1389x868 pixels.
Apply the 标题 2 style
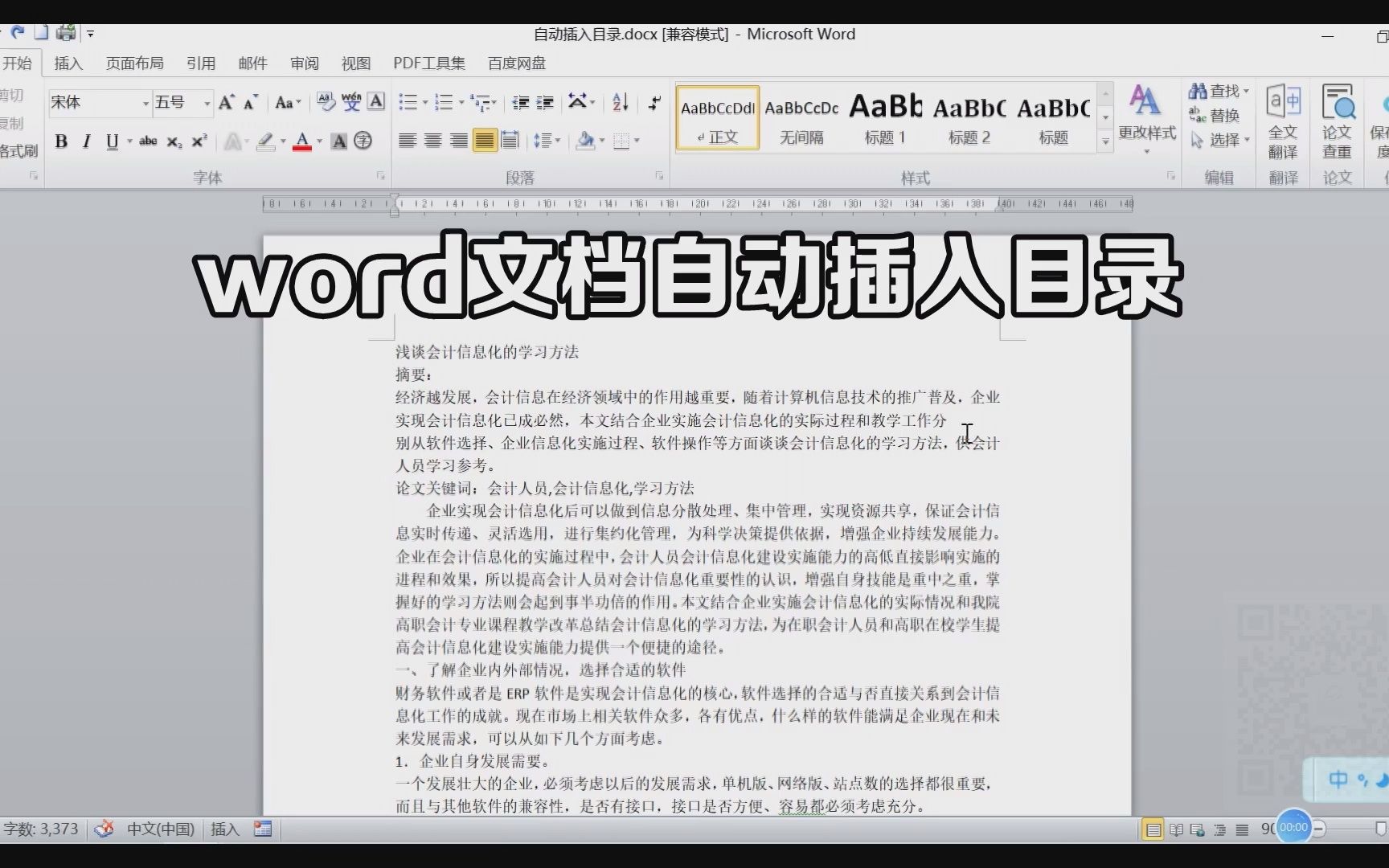point(969,118)
